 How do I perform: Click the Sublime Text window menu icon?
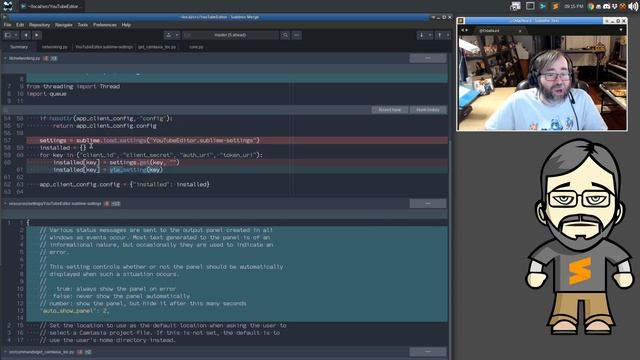coord(461,20)
